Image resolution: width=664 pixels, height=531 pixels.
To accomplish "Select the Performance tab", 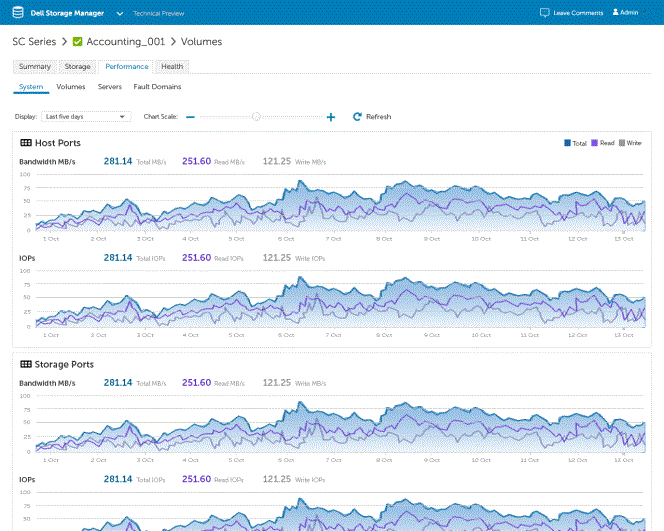I will pos(127,66).
